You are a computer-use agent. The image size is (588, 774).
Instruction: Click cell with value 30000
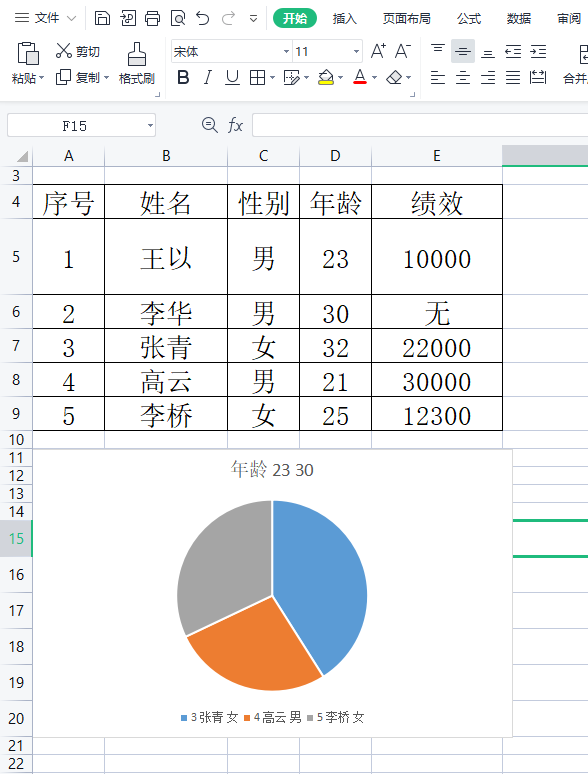pos(437,381)
